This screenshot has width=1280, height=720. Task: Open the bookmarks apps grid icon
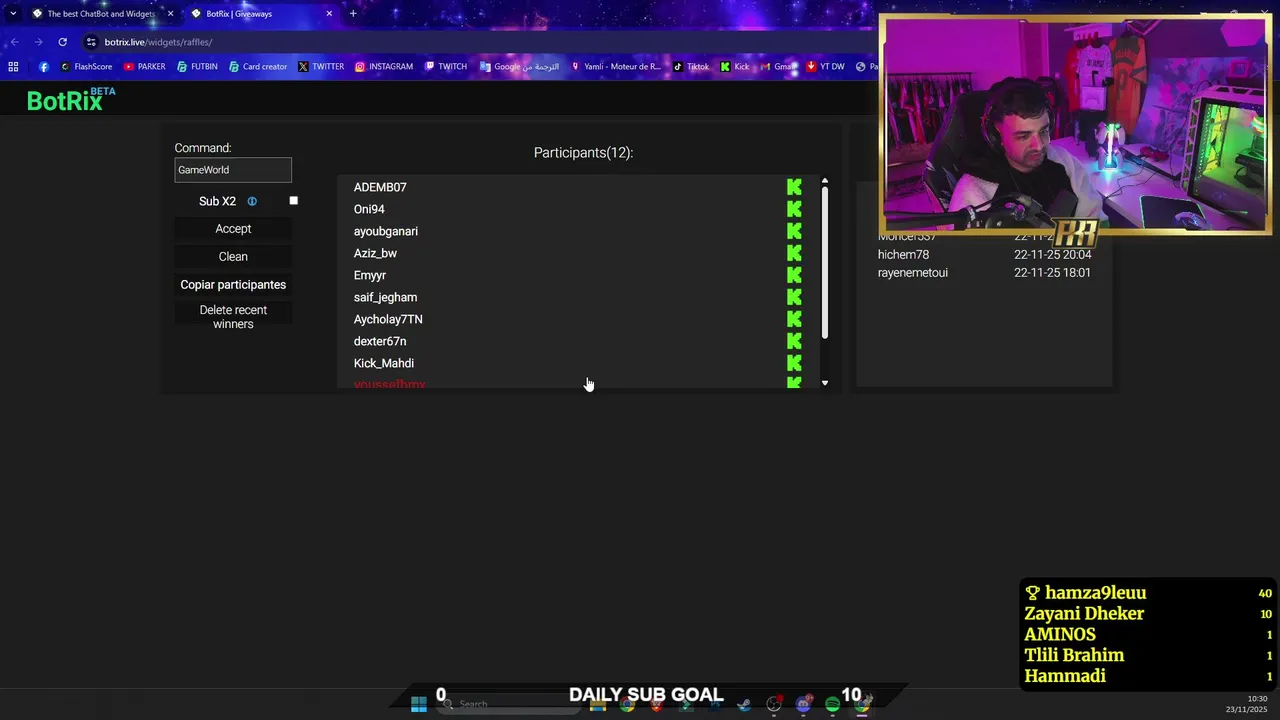tap(13, 67)
